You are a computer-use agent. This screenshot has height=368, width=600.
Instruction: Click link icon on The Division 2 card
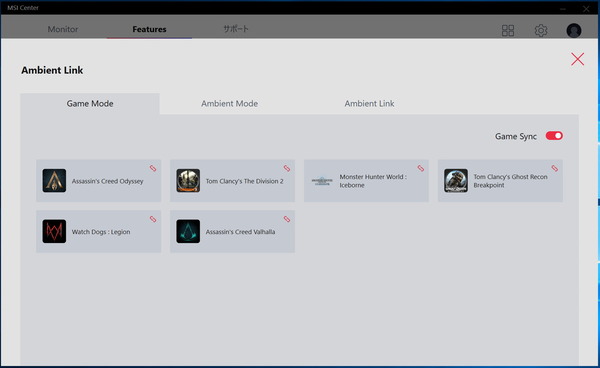[287, 168]
